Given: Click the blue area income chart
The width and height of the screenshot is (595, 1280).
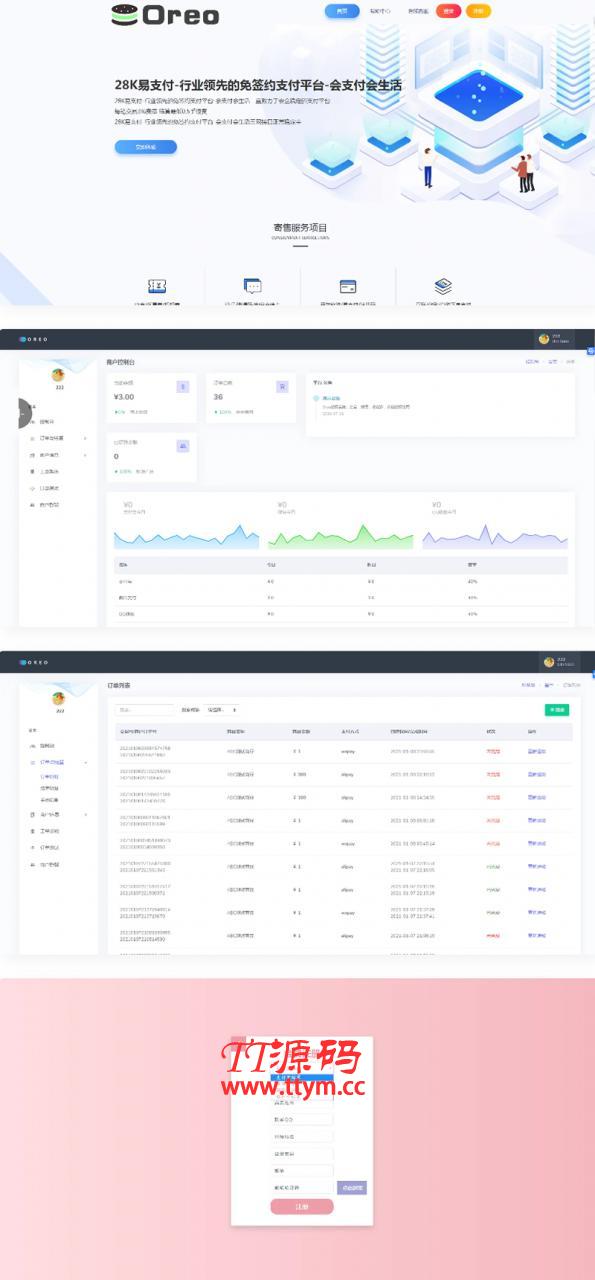Looking at the screenshot, I should [x=187, y=536].
